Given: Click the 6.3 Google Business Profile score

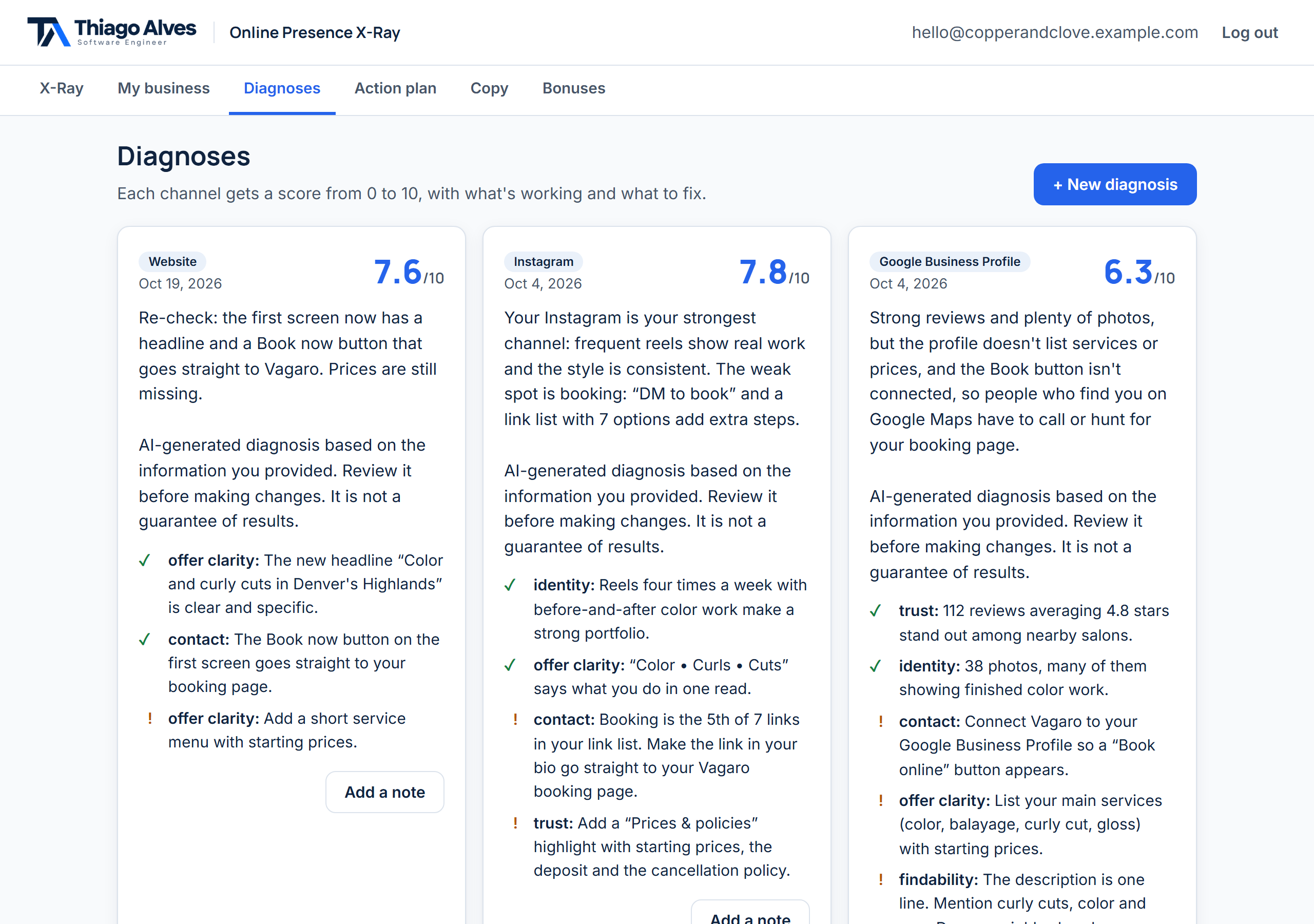Looking at the screenshot, I should point(1139,272).
